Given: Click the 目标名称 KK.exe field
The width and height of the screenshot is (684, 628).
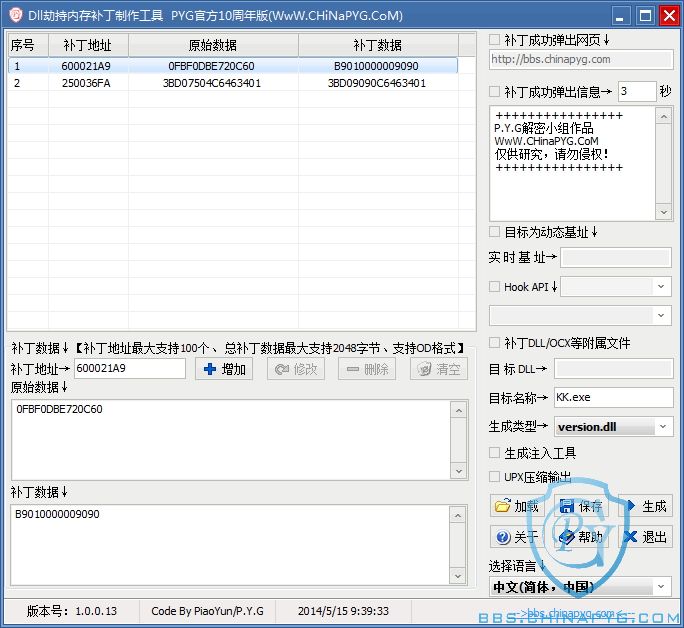Looking at the screenshot, I should point(614,397).
